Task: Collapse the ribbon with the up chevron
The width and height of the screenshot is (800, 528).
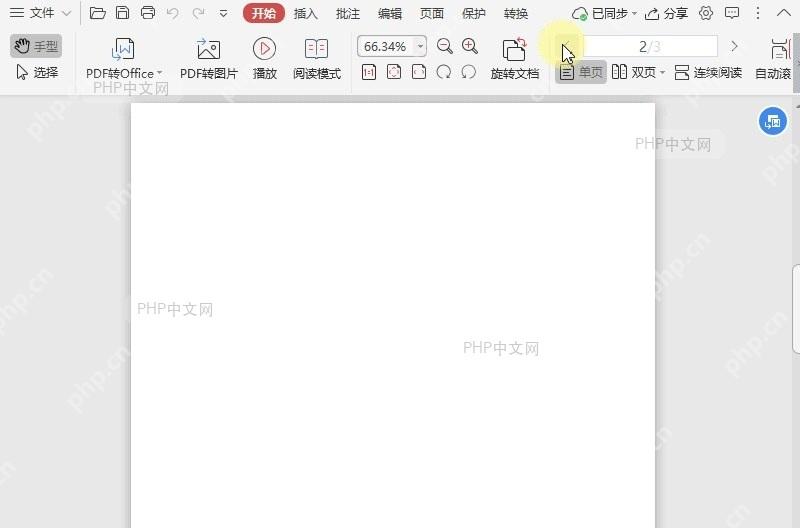Action: (x=784, y=13)
